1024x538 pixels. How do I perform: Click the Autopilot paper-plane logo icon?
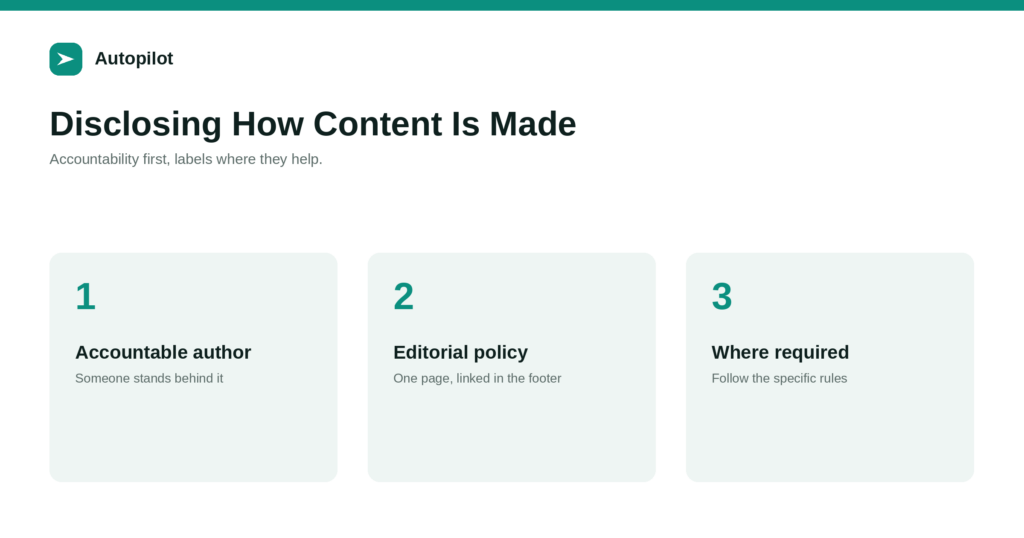(x=66, y=59)
